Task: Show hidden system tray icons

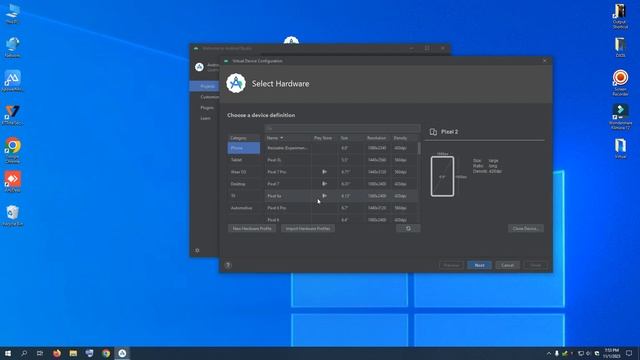Action: (x=549, y=353)
